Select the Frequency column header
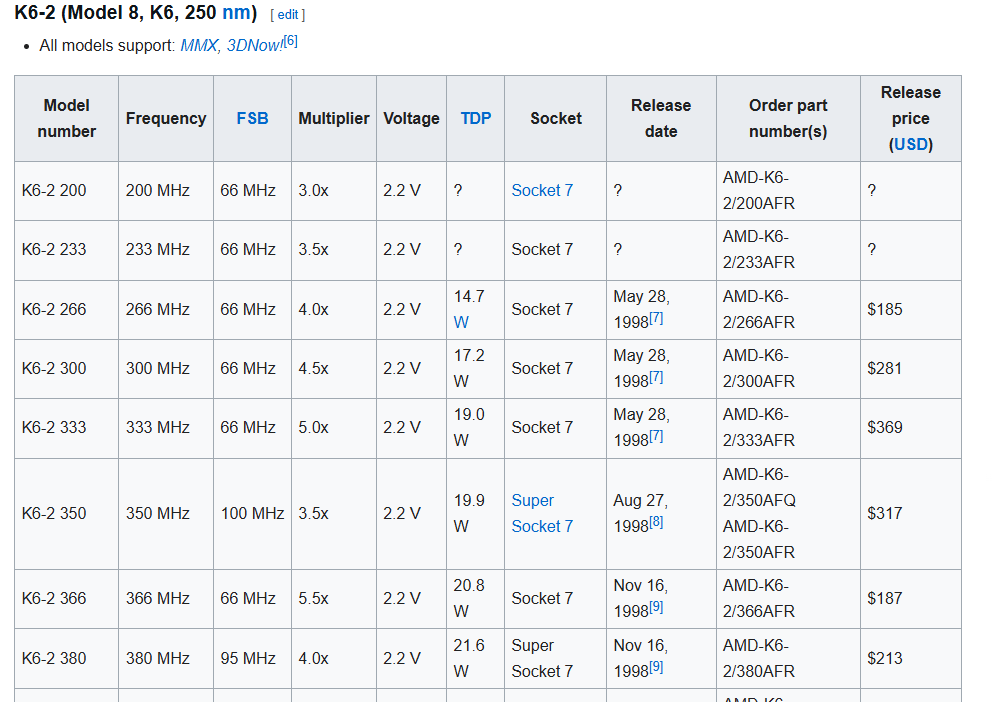Screen dimensions: 992x702 (x=166, y=118)
